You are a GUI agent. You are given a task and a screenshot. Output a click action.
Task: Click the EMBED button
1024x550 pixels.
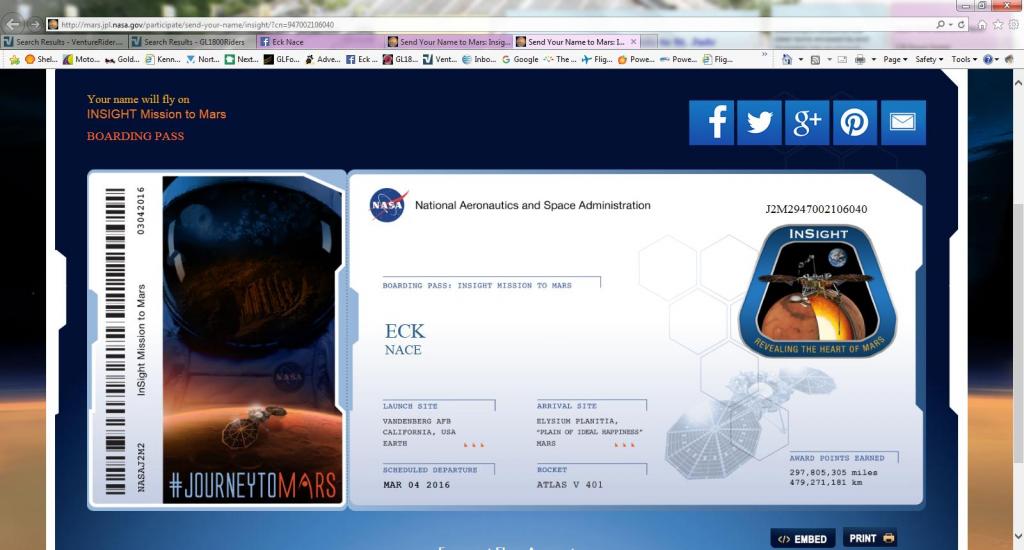tap(803, 539)
